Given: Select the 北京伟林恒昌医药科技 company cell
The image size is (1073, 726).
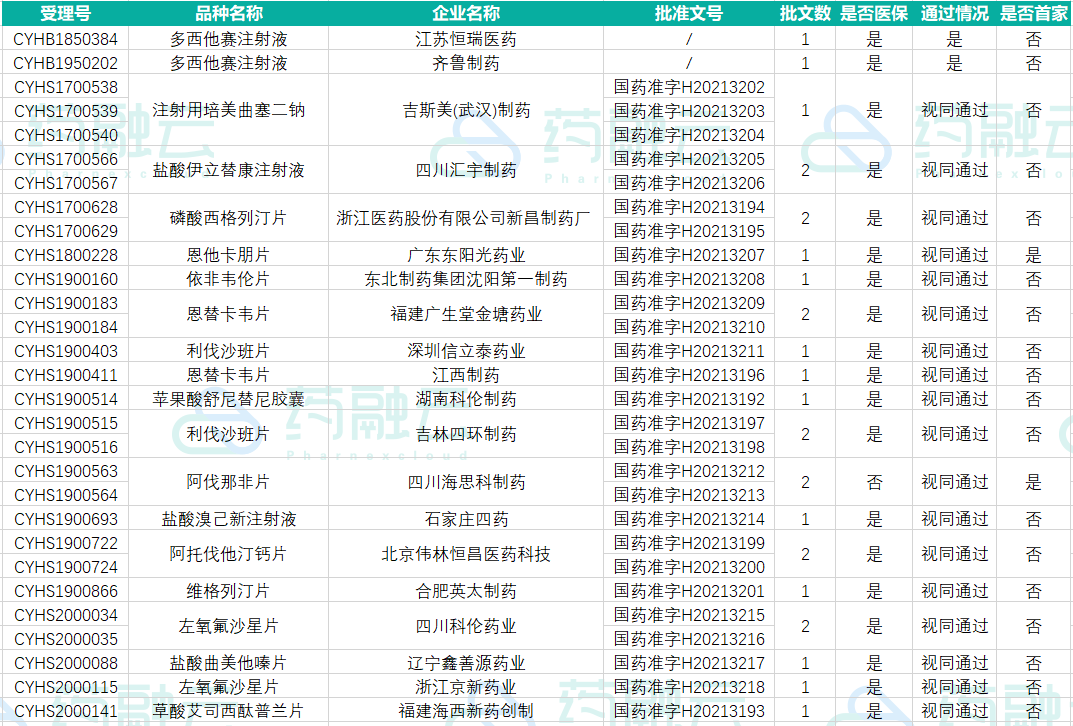Looking at the screenshot, I should (466, 554).
